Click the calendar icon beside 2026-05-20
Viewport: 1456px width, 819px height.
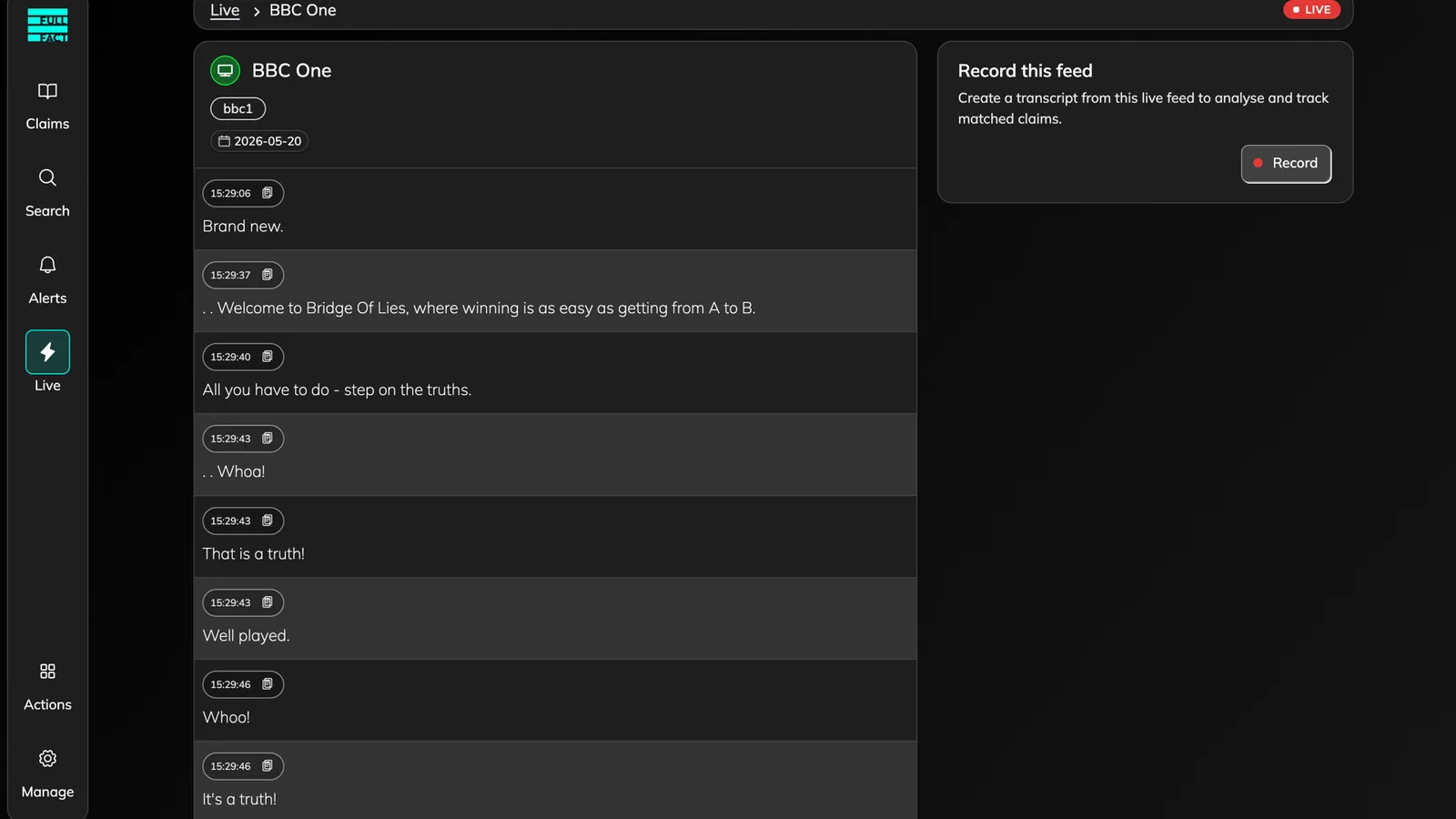click(x=224, y=141)
